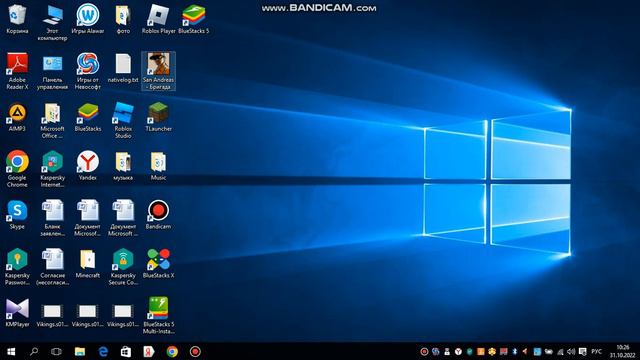
Task: Select the KMPlayer shortcut
Action: (17, 313)
